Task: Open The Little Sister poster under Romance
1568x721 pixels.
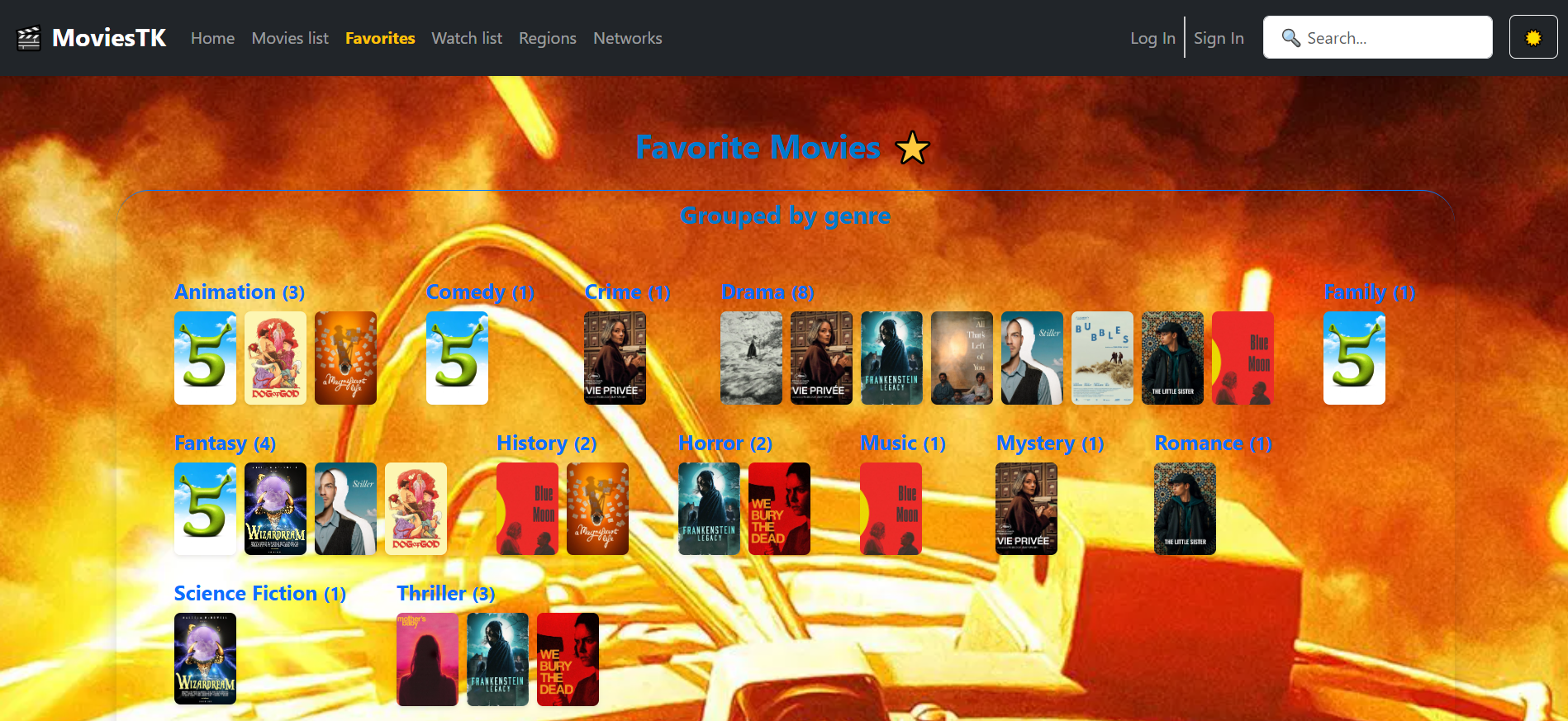Action: (1185, 509)
